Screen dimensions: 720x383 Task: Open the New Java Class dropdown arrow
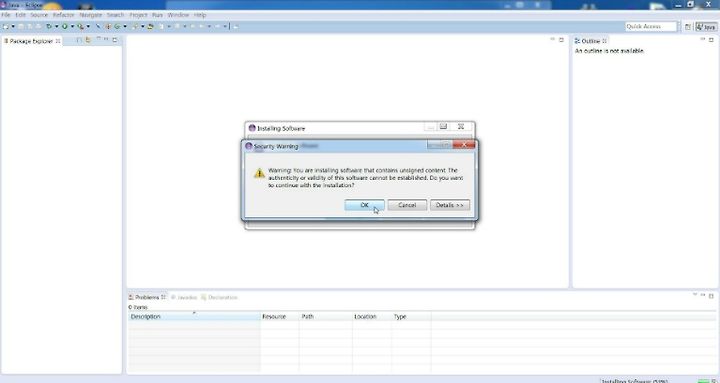click(125, 26)
